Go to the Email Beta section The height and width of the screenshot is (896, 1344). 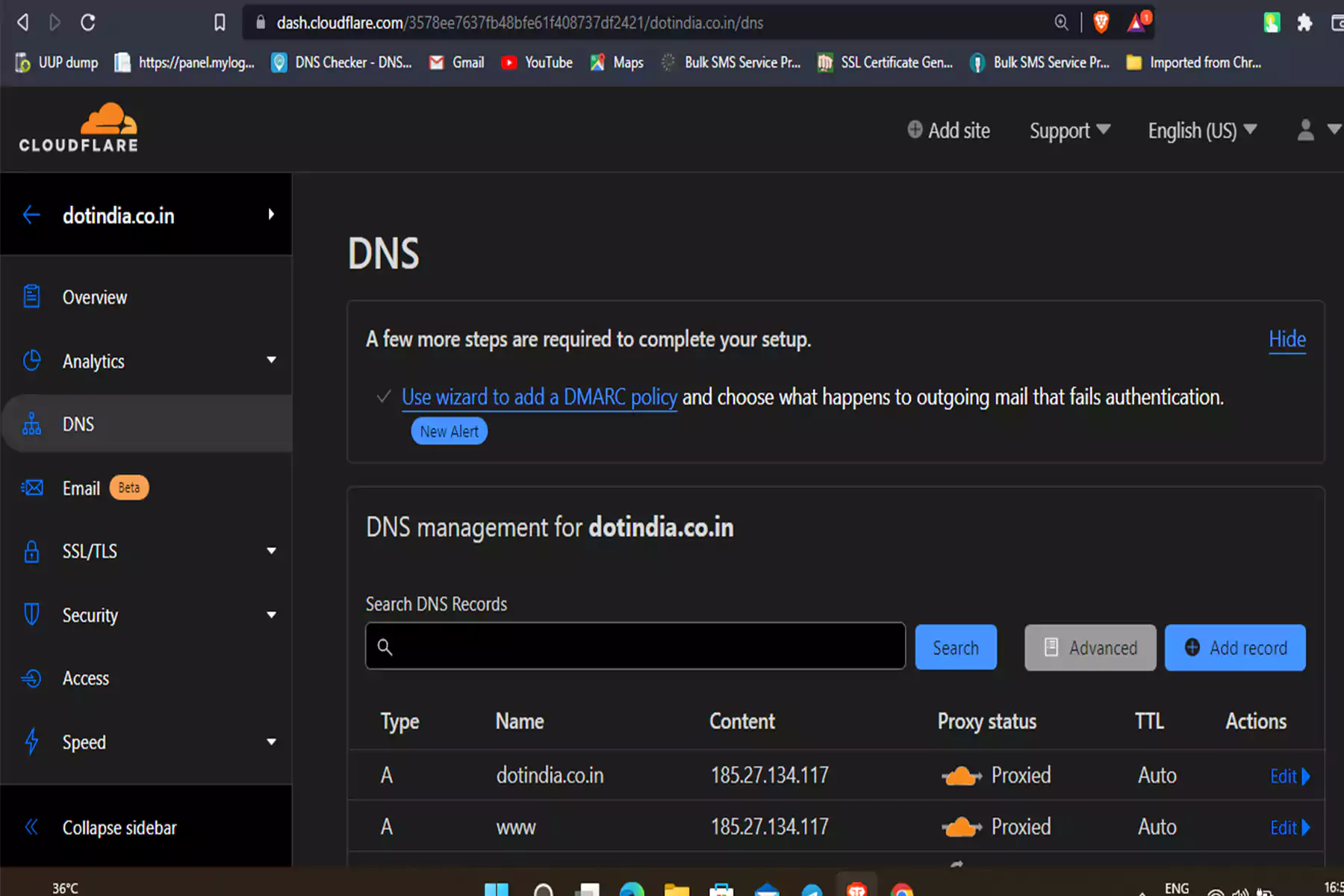[x=82, y=488]
